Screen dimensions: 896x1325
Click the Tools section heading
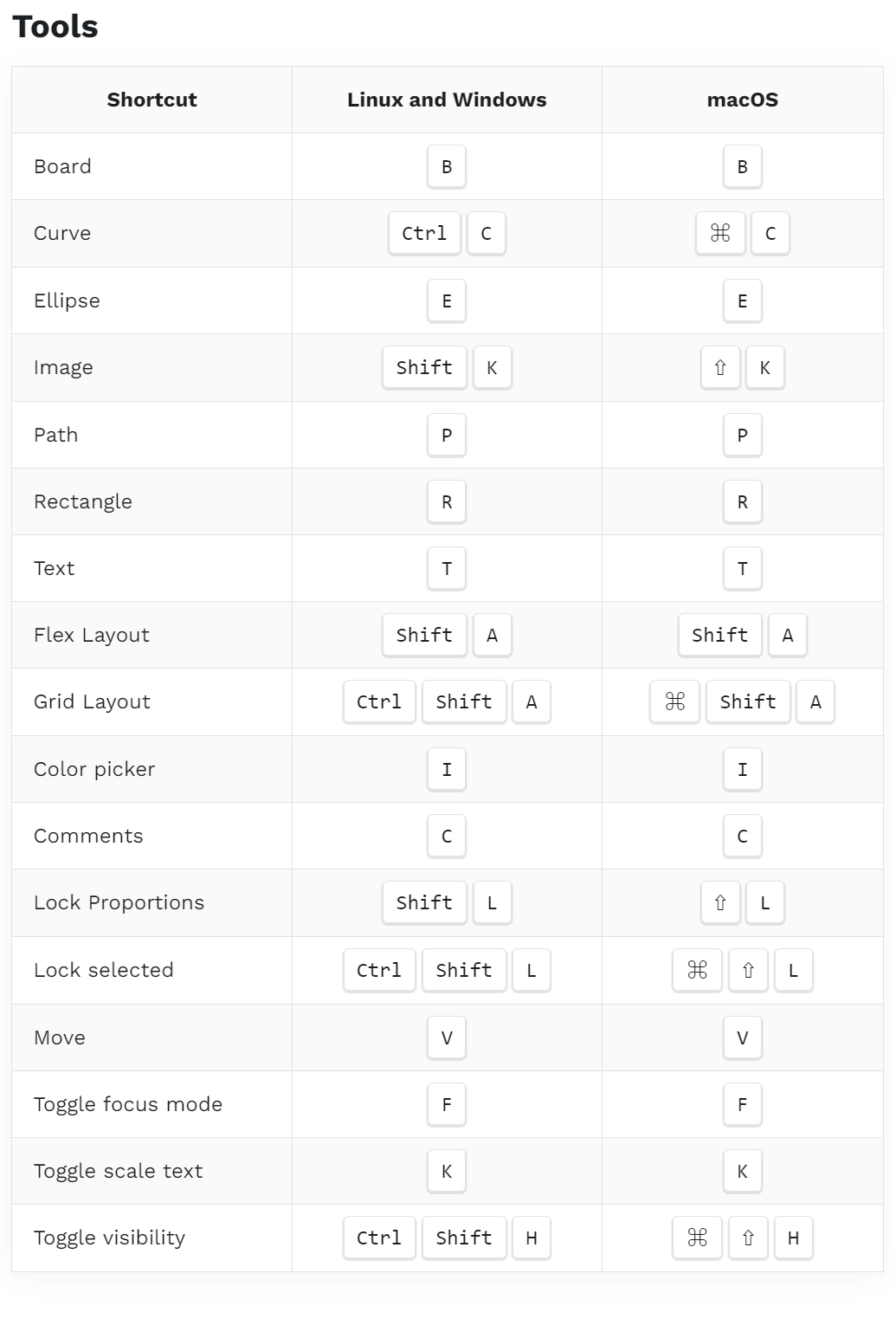coord(55,27)
